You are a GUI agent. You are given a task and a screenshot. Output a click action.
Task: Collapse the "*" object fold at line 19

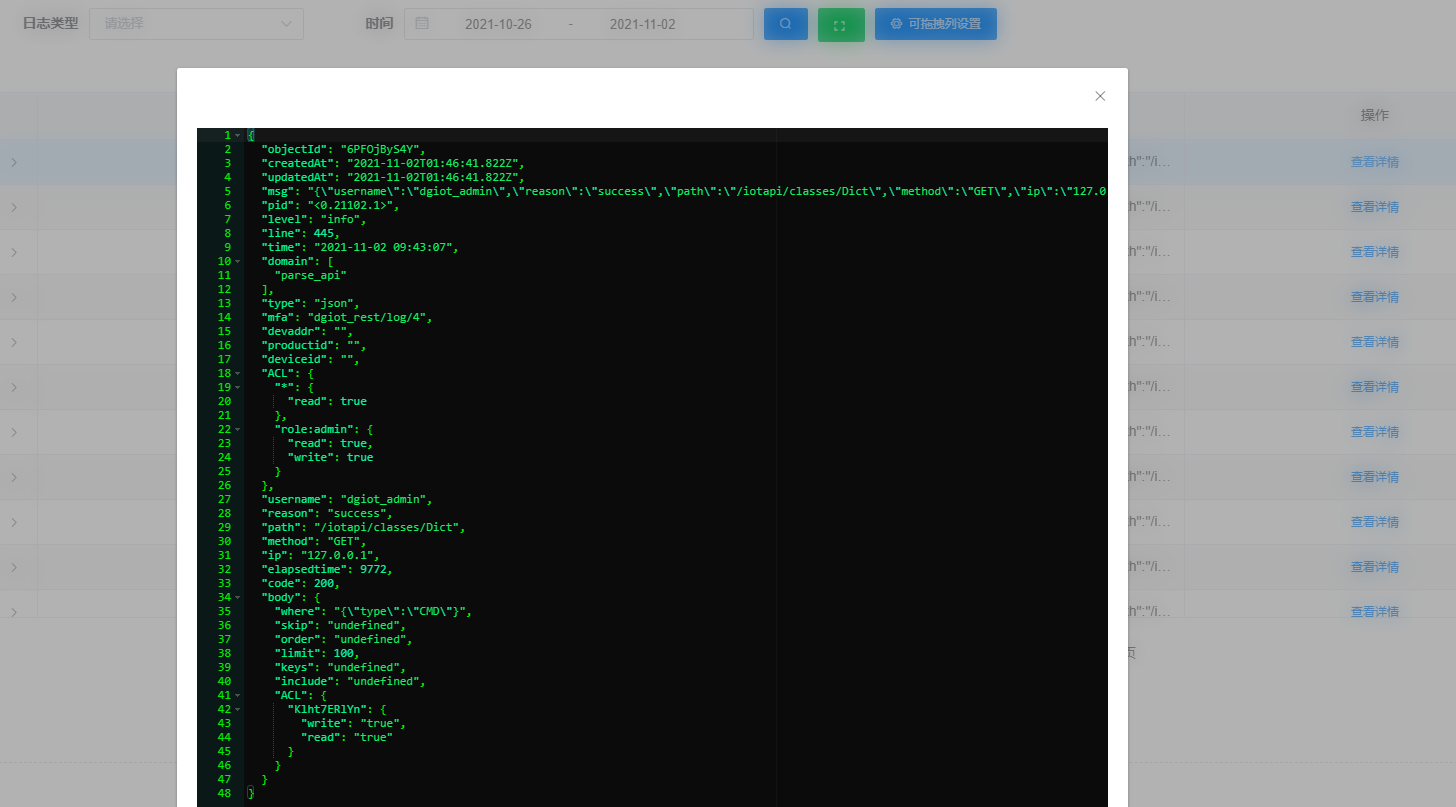tap(238, 387)
